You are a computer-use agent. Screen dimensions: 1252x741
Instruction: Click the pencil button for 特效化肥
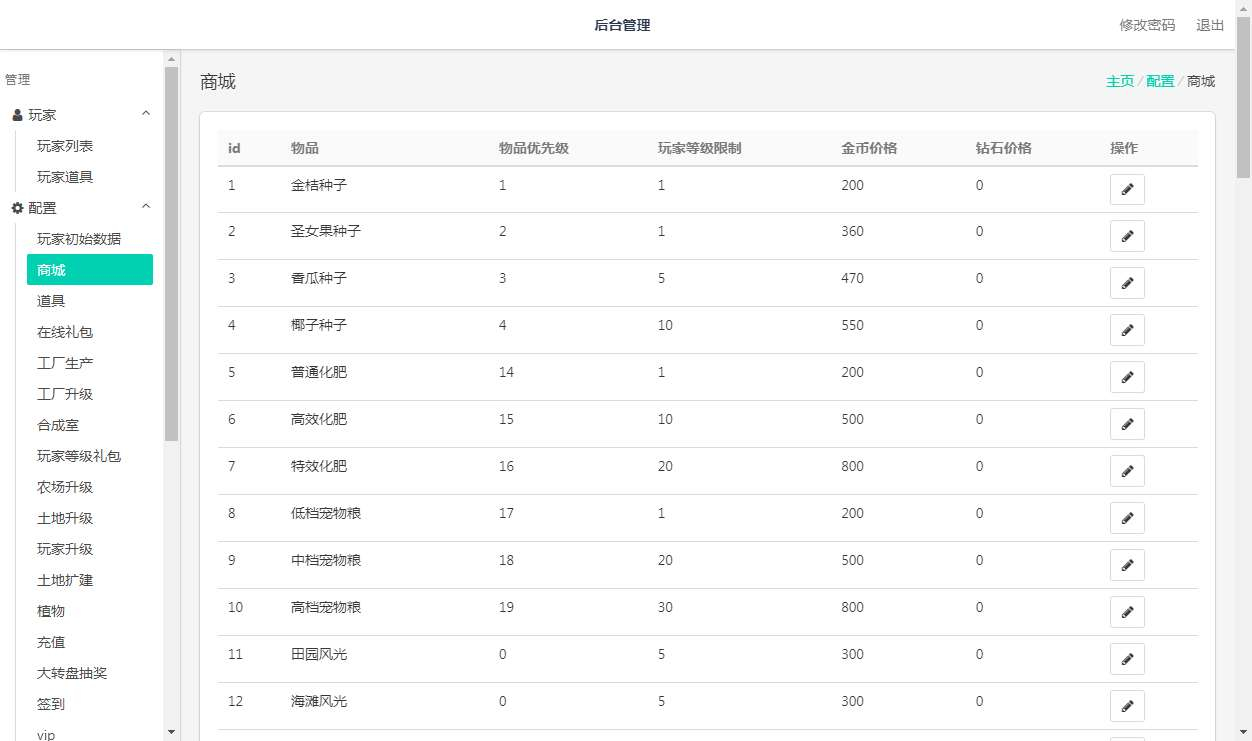[1127, 471]
